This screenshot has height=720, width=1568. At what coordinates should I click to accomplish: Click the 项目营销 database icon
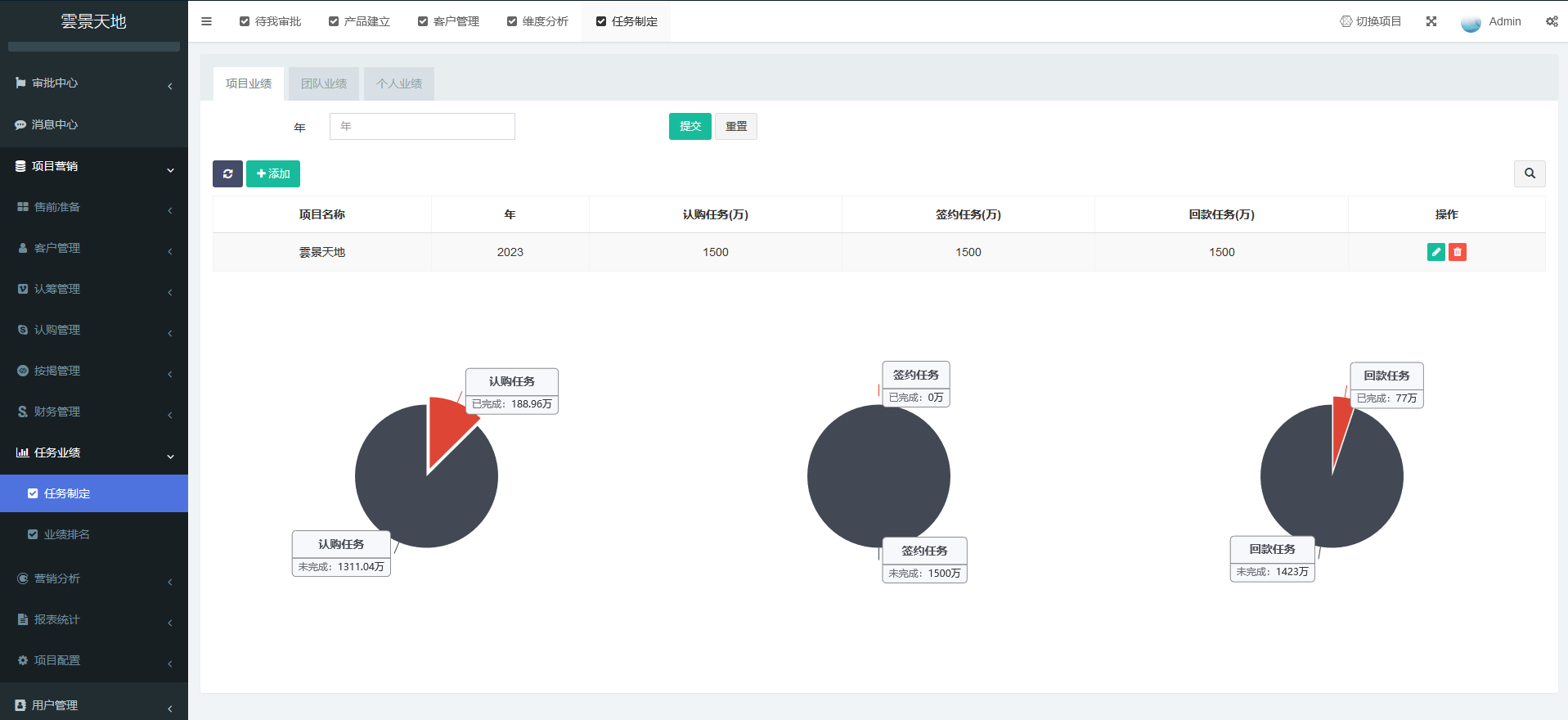point(20,166)
